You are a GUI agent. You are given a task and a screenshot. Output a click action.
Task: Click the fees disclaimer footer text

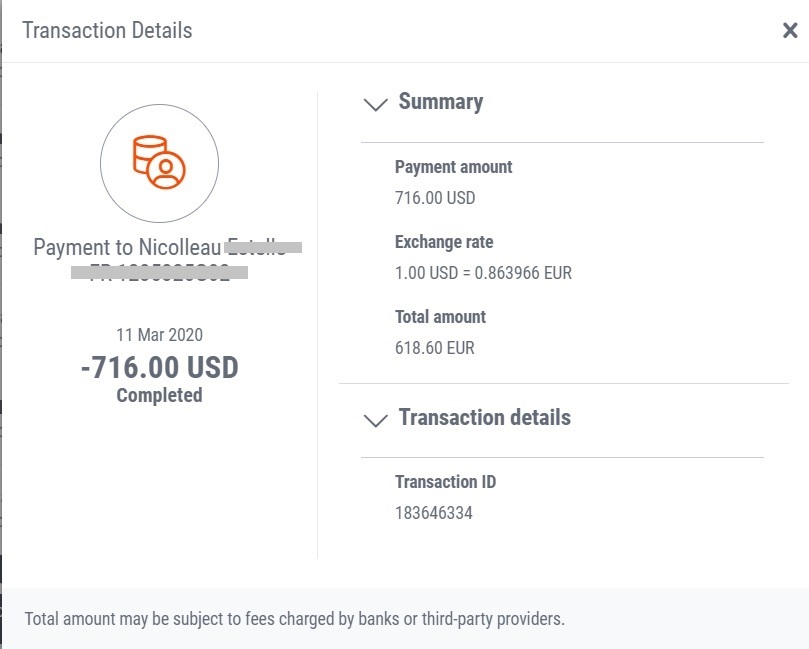[295, 619]
